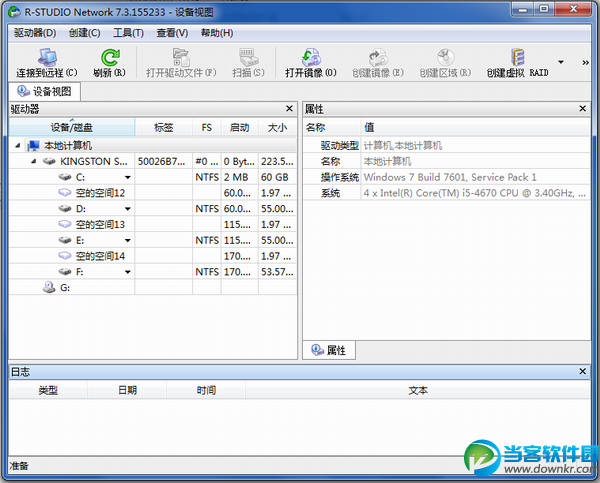The image size is (600, 483).
Task: Maximize the R-STUDIO window
Action: click(x=544, y=10)
